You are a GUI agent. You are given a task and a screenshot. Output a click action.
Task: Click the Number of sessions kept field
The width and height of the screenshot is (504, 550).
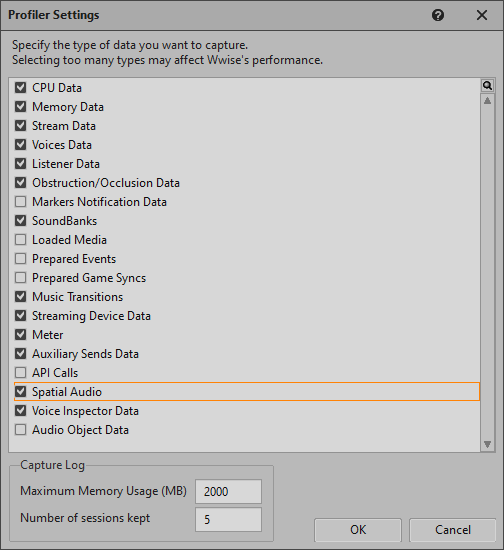point(228,519)
